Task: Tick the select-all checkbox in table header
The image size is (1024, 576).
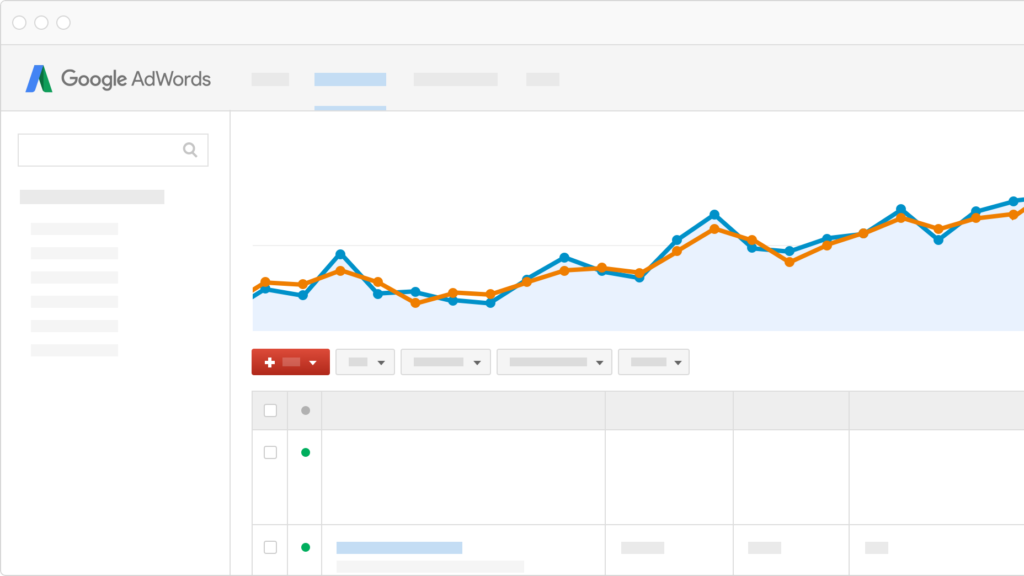Action: tap(270, 411)
